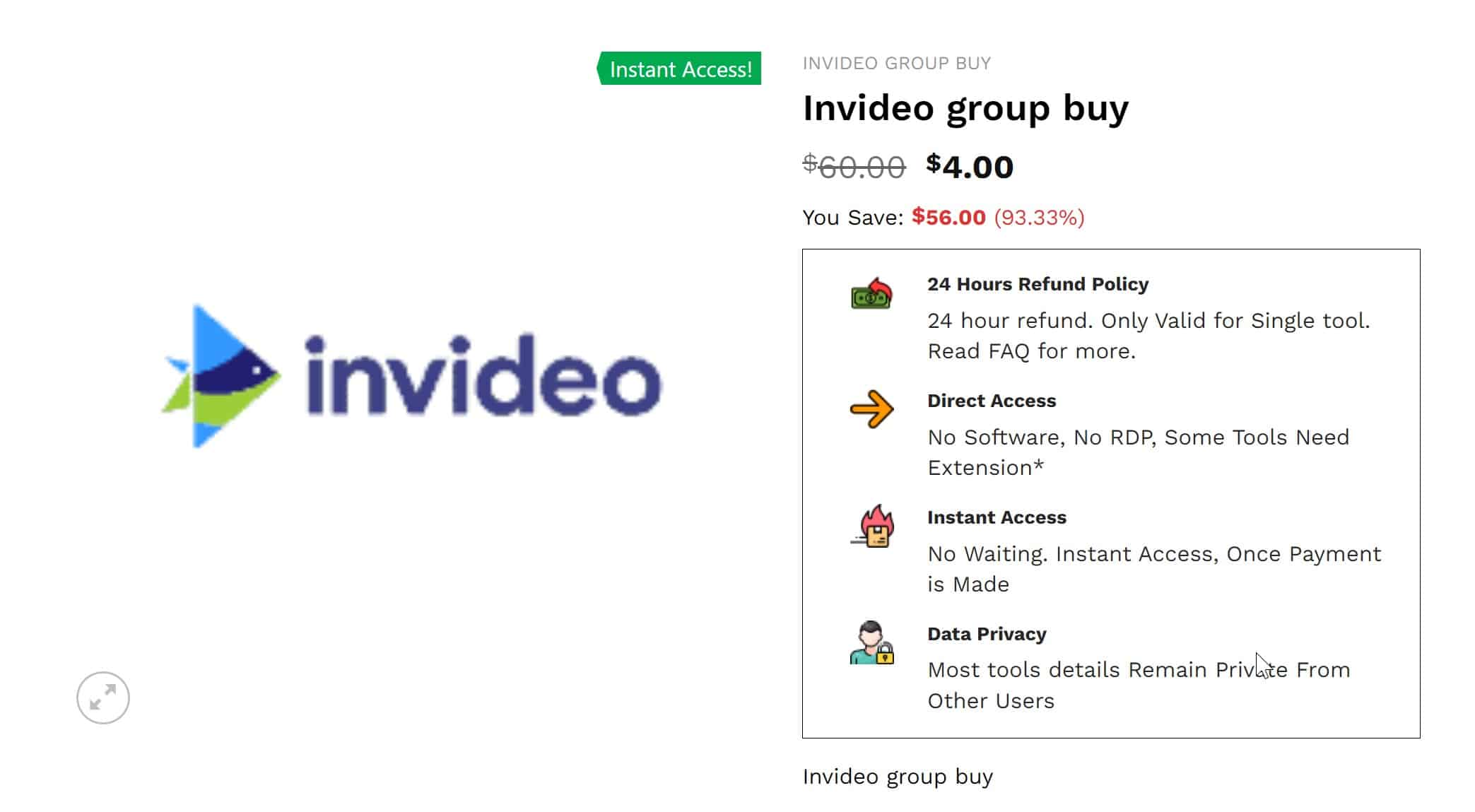Toggle the 24 hours refund policy section
This screenshot has width=1475, height=812.
point(1038,284)
